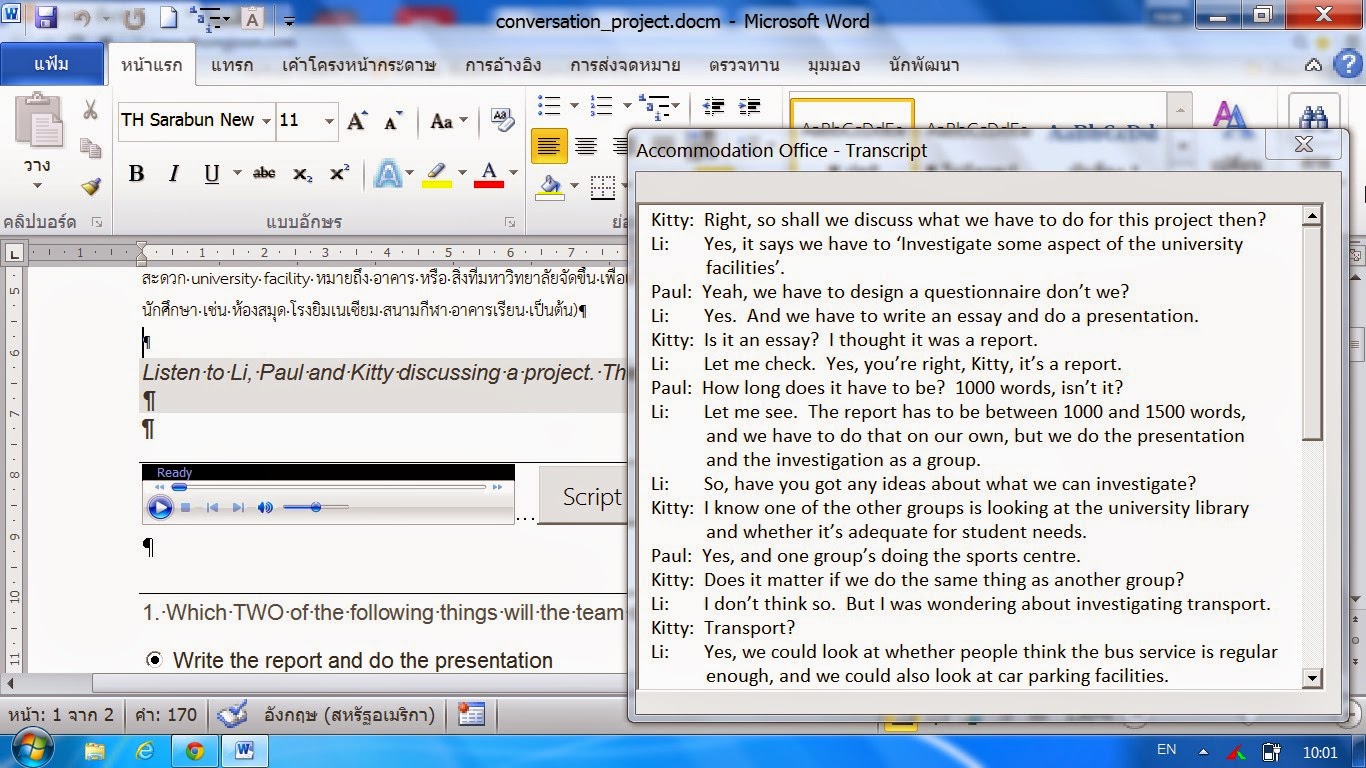The width and height of the screenshot is (1366, 768).
Task: Adjust the audio player volume slider
Action: pos(315,507)
